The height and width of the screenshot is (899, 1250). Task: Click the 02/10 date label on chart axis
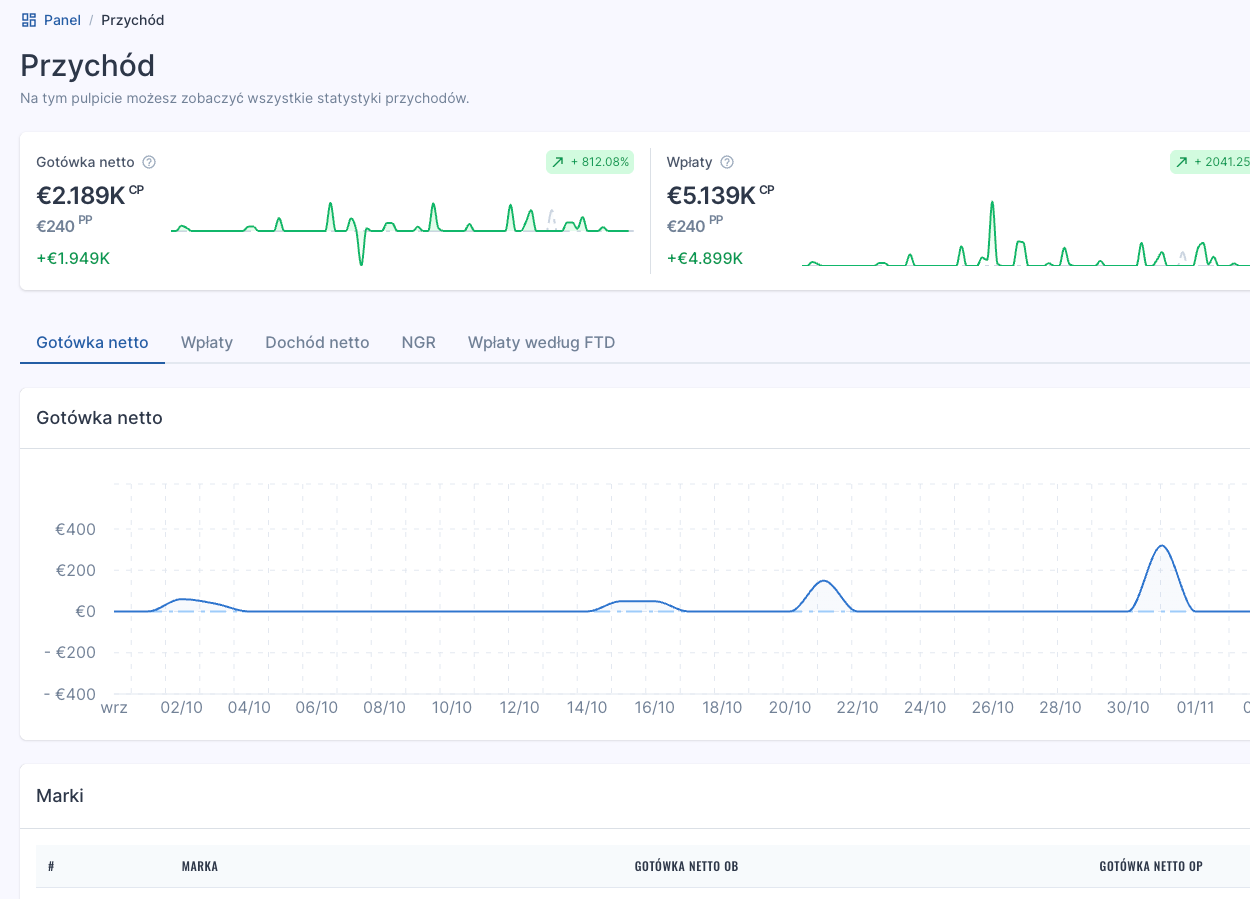(182, 708)
